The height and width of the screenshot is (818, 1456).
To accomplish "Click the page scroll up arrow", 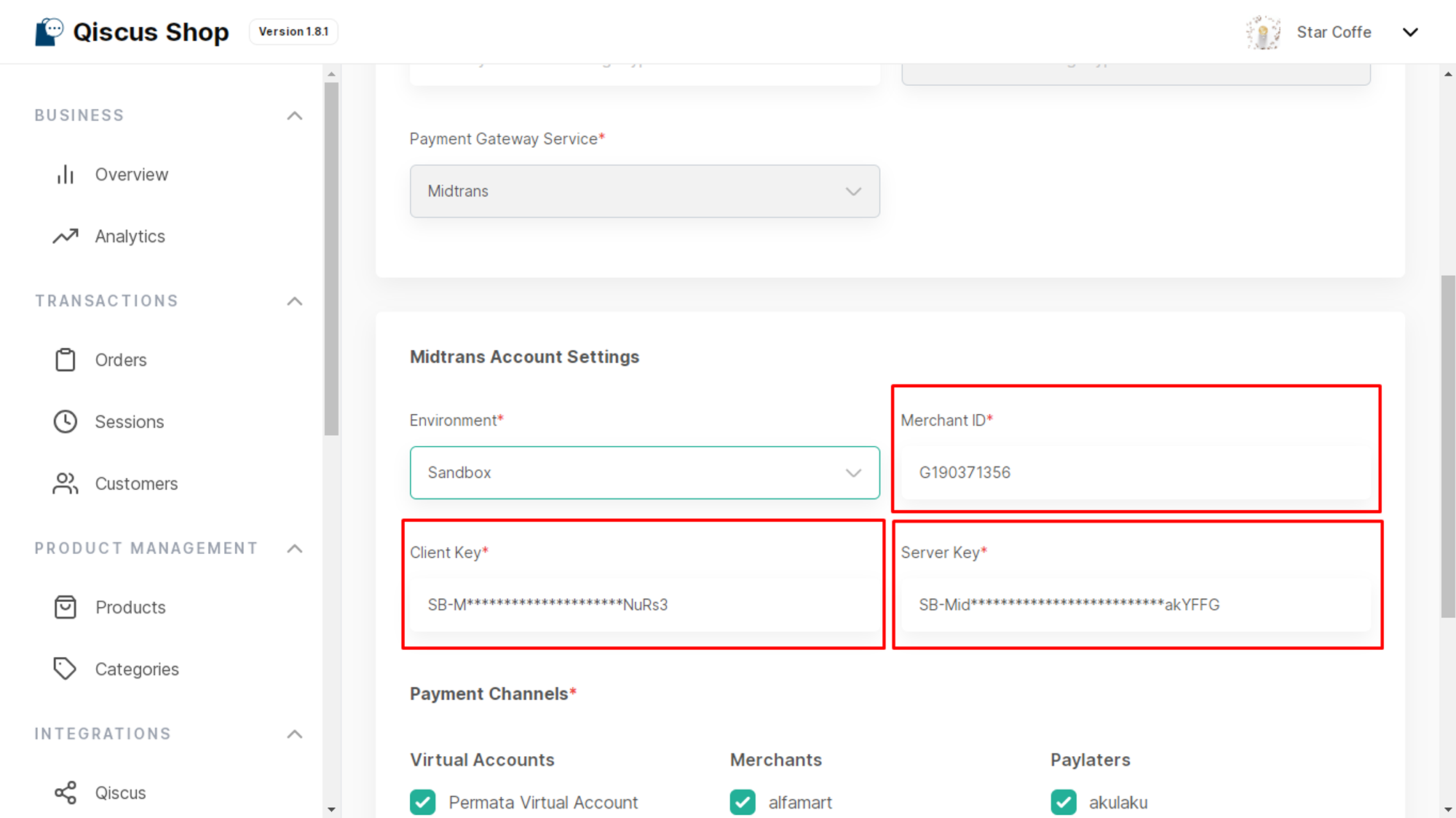I will click(x=1448, y=74).
